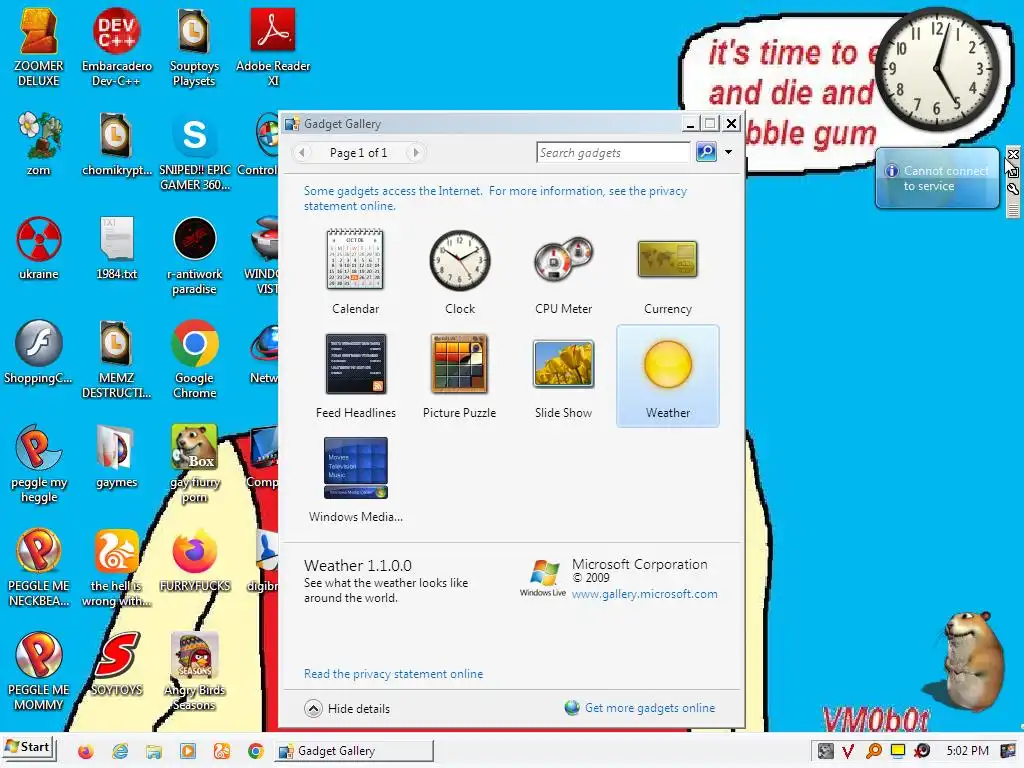Select the MEMZ DESTRUCTI... icon
Viewport: 1024px width, 768px height.
(x=116, y=359)
